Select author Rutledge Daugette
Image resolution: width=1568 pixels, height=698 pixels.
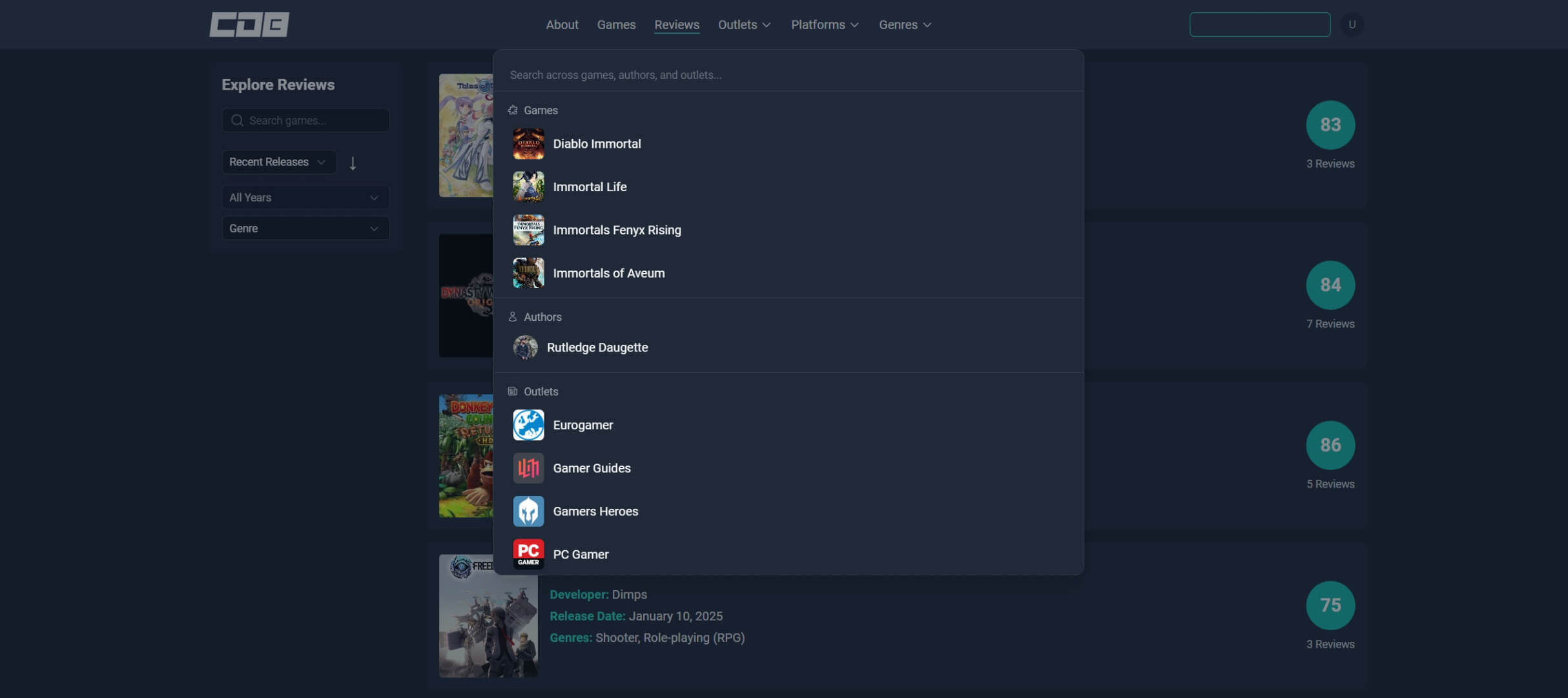click(788, 347)
